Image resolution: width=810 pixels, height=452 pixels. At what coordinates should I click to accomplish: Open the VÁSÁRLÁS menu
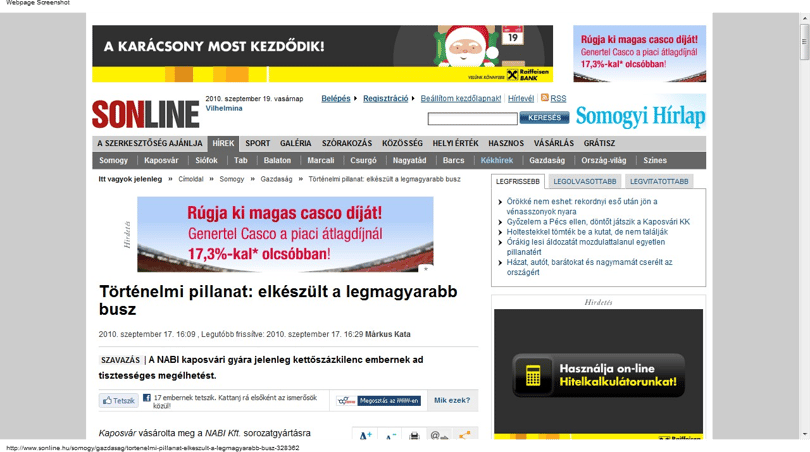tap(554, 144)
